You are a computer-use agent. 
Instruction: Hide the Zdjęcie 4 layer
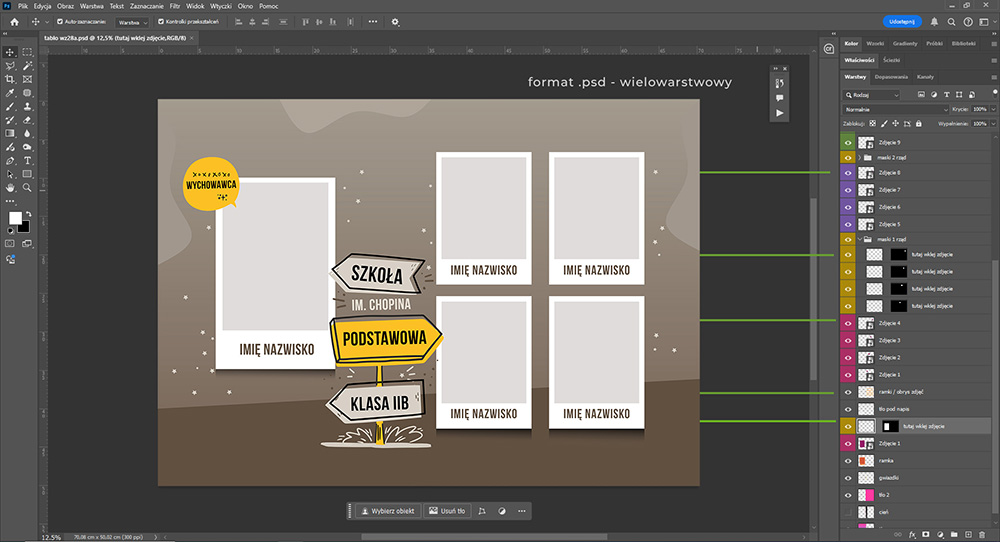(x=848, y=323)
